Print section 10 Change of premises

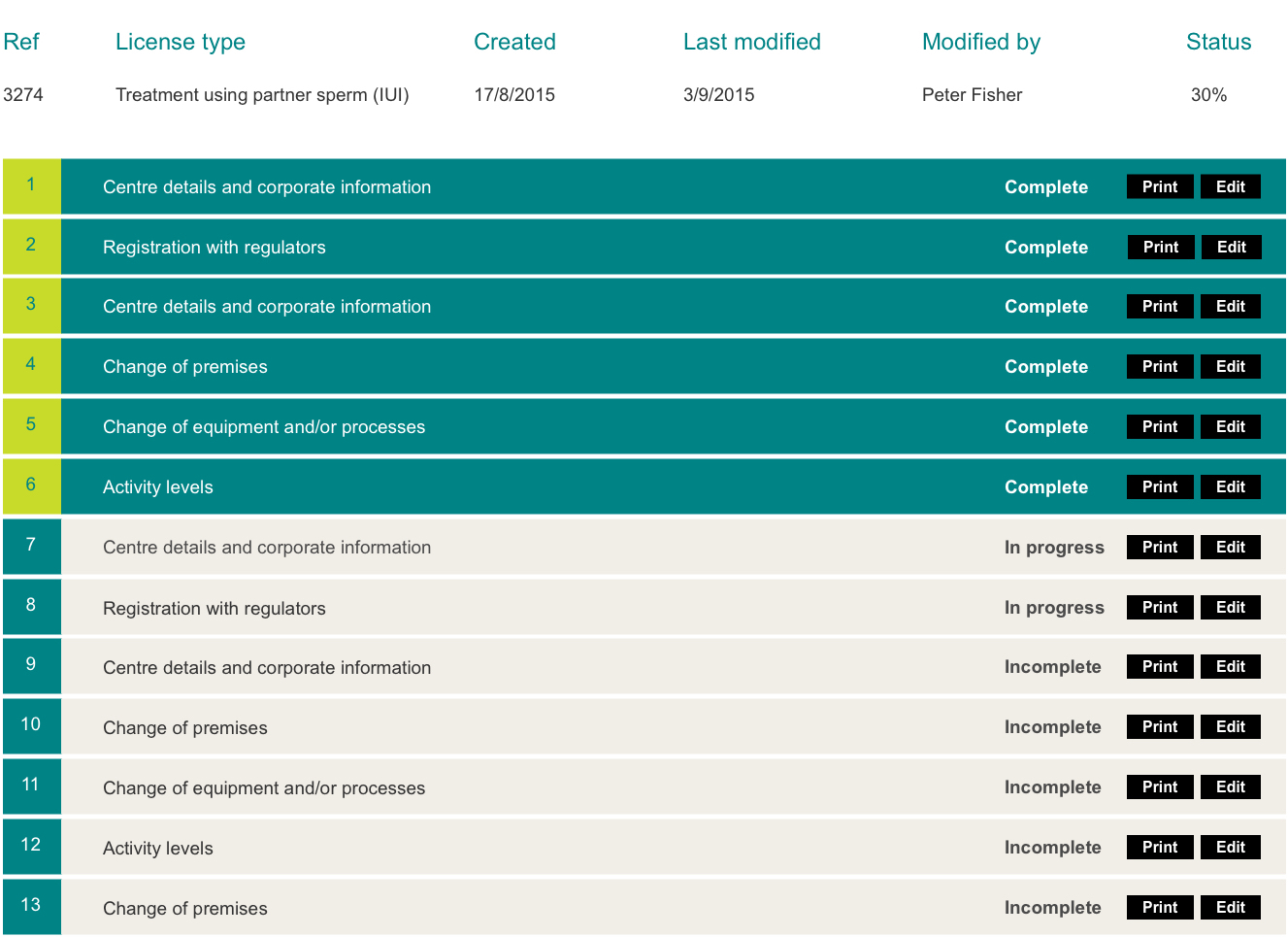[x=1159, y=726]
